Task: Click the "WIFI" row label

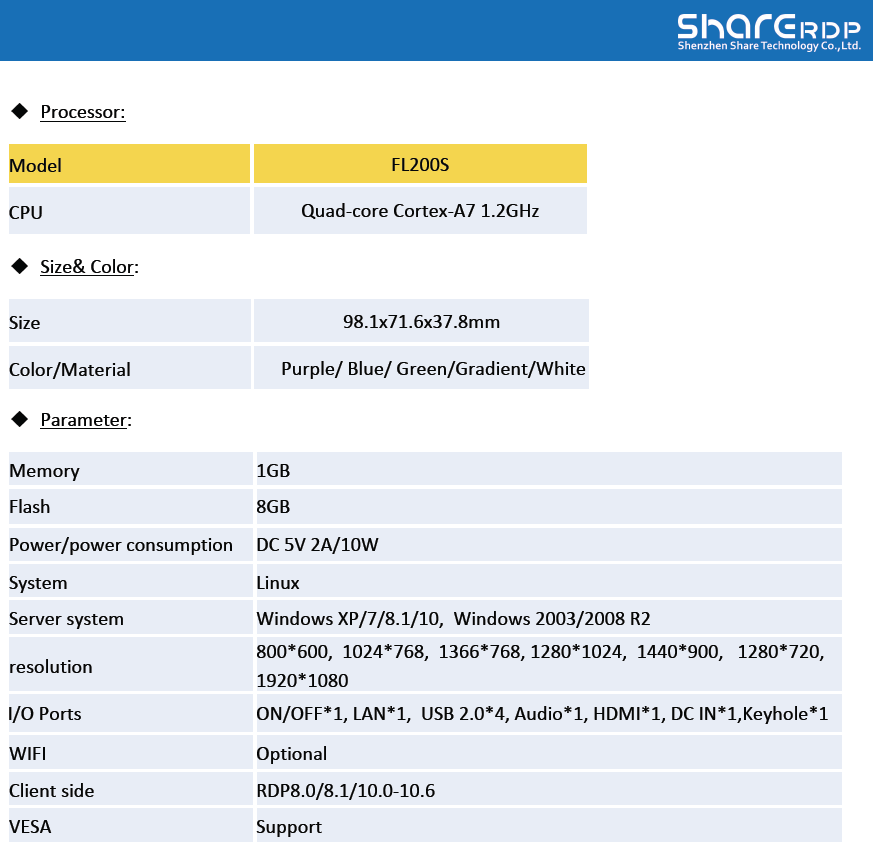Action: click(x=28, y=754)
